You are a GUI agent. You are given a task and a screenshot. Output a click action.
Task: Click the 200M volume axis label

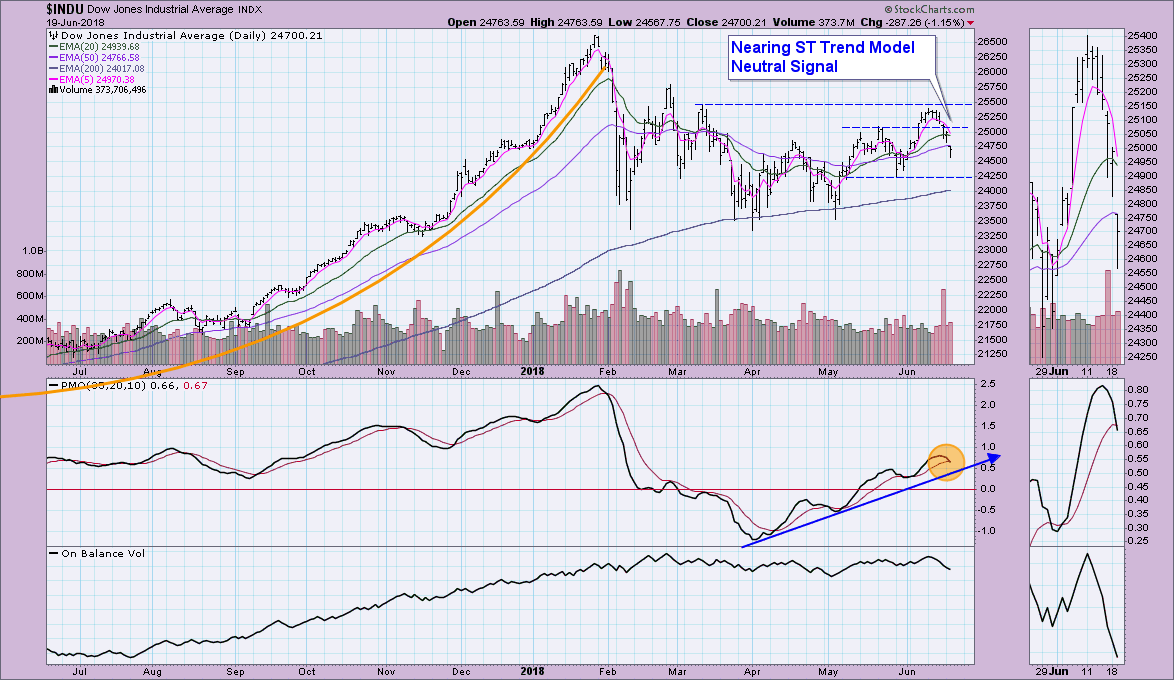(31, 341)
